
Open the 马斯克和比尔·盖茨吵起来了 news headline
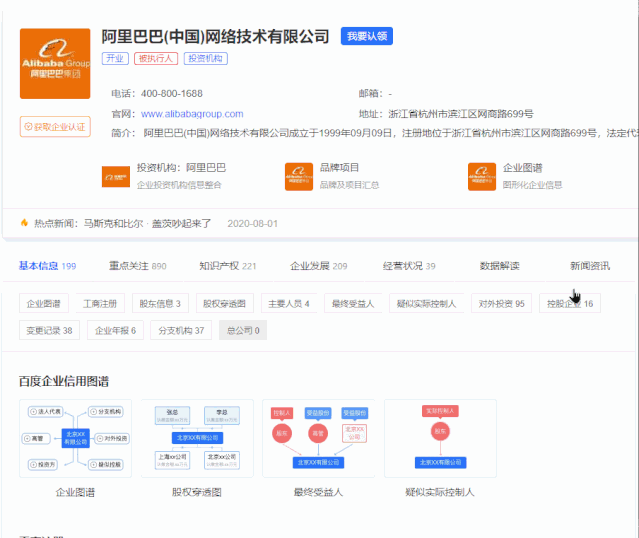tap(148, 223)
